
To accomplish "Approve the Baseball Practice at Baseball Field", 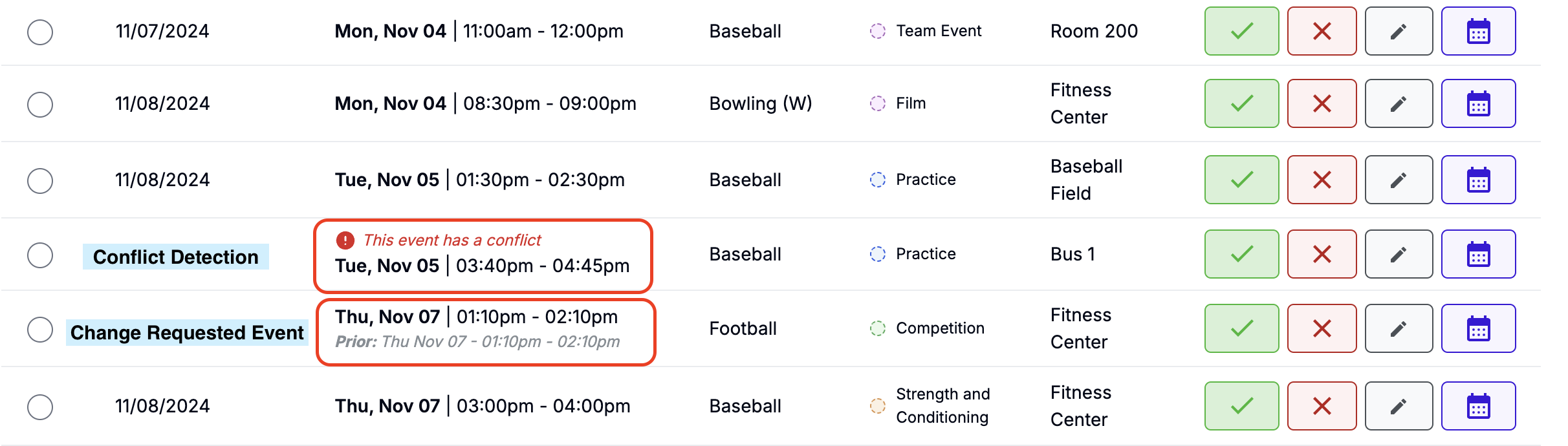I will 1241,180.
